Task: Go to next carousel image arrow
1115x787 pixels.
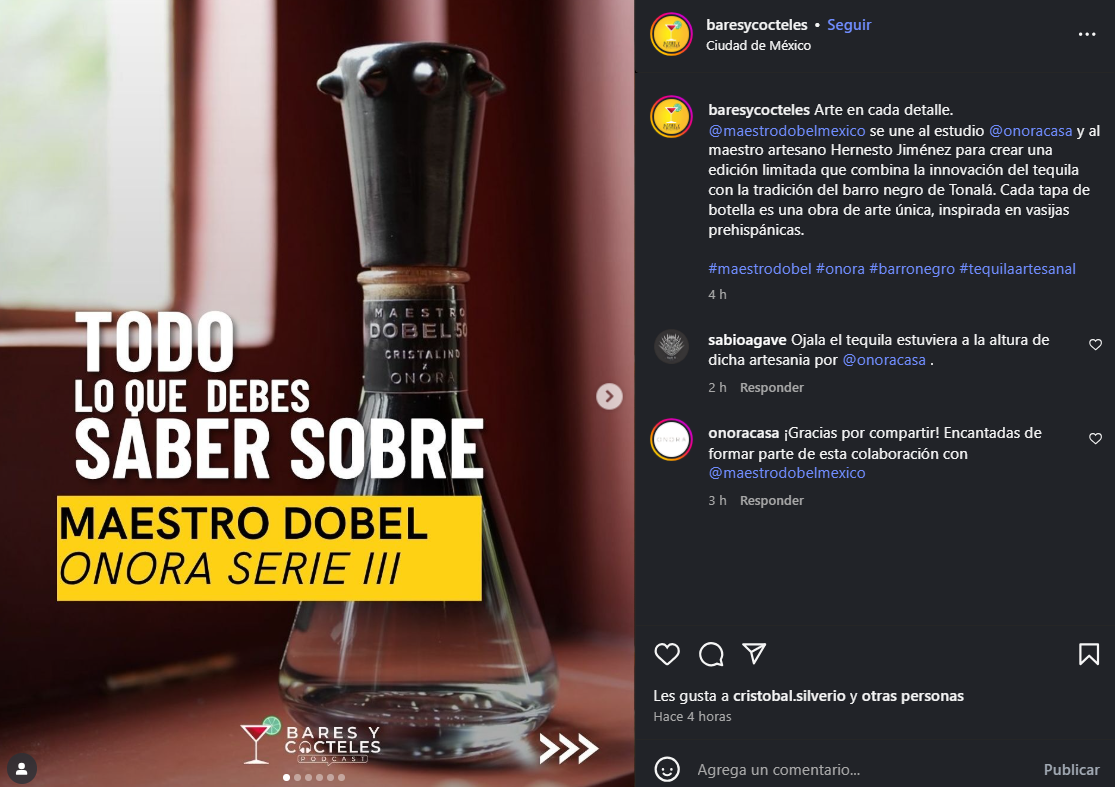Action: pyautogui.click(x=609, y=396)
